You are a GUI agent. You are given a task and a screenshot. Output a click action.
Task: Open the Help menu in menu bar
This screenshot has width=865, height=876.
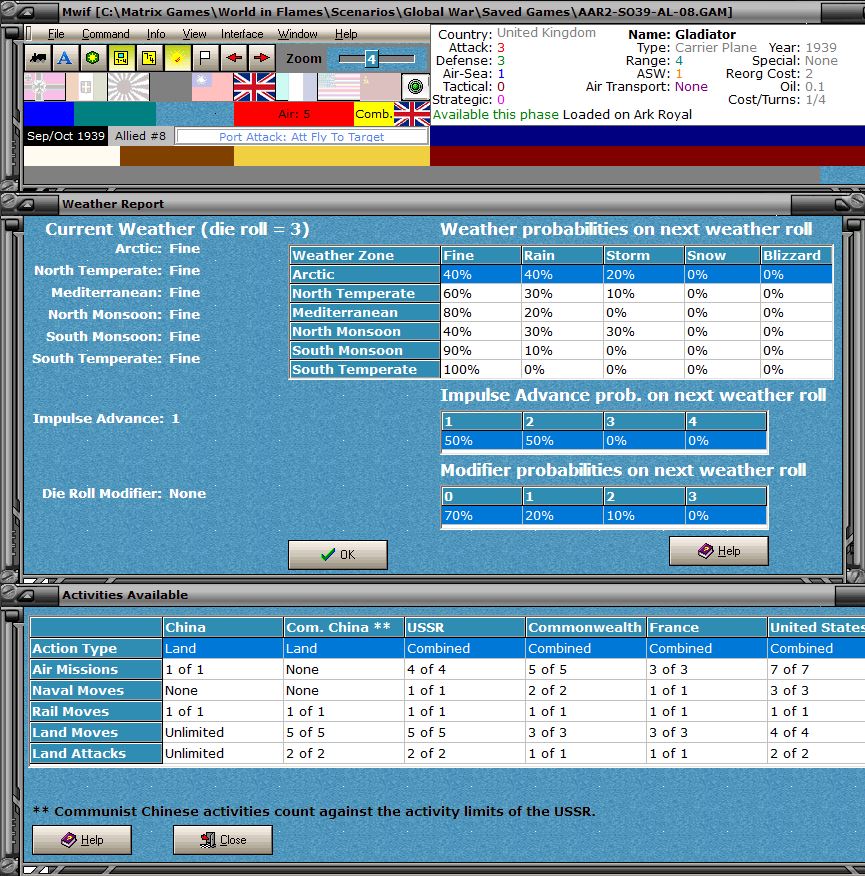(346, 34)
